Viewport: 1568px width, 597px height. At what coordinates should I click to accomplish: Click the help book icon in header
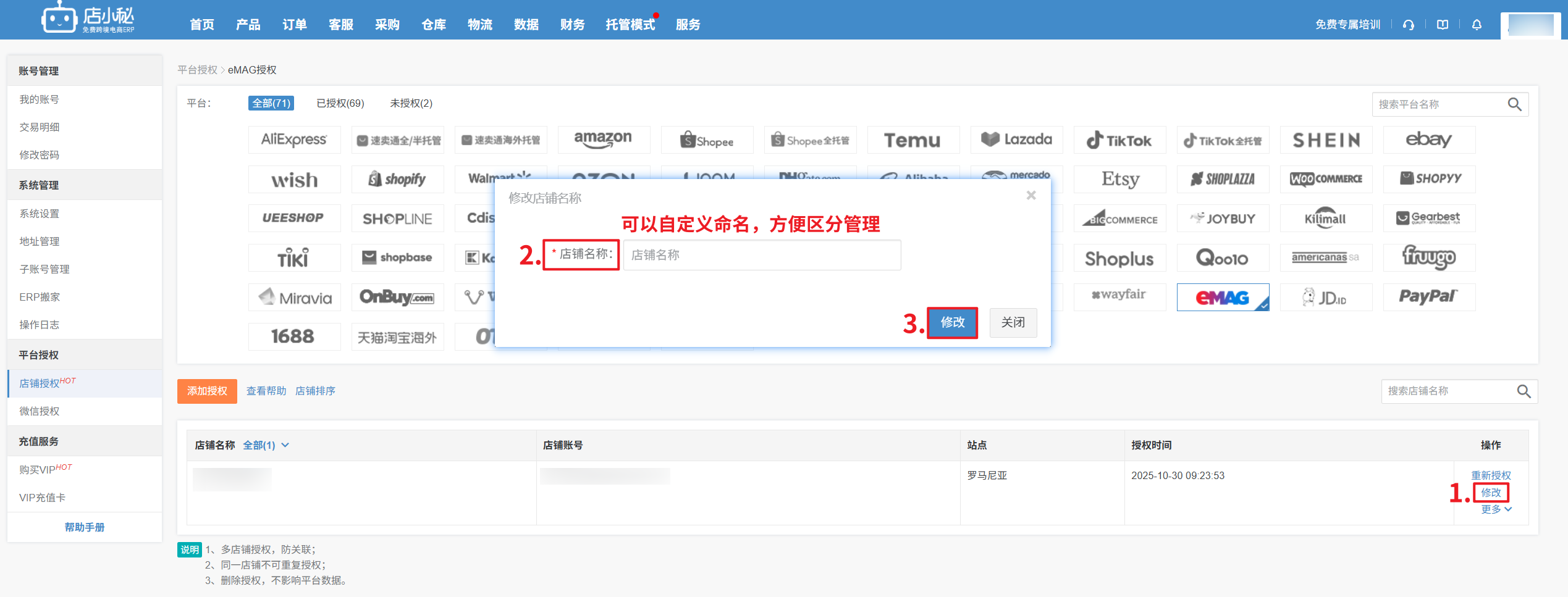pyautogui.click(x=1443, y=25)
